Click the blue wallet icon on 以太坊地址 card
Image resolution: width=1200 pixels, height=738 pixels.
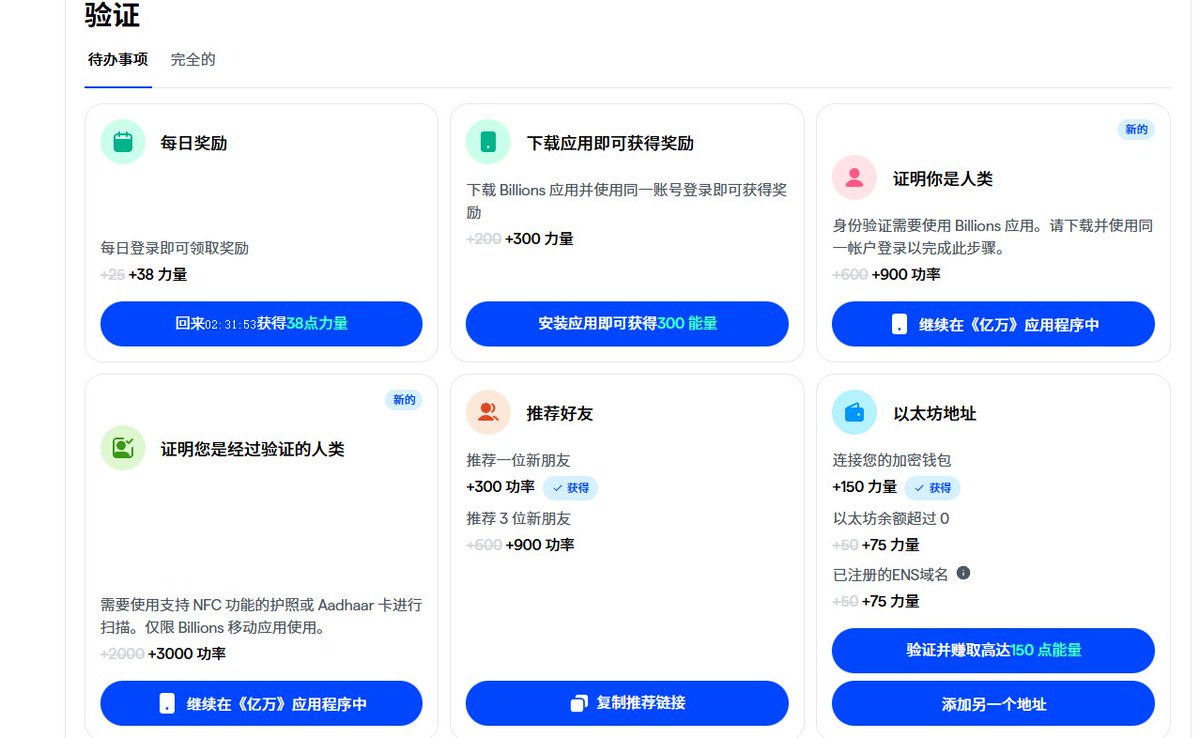[x=854, y=412]
